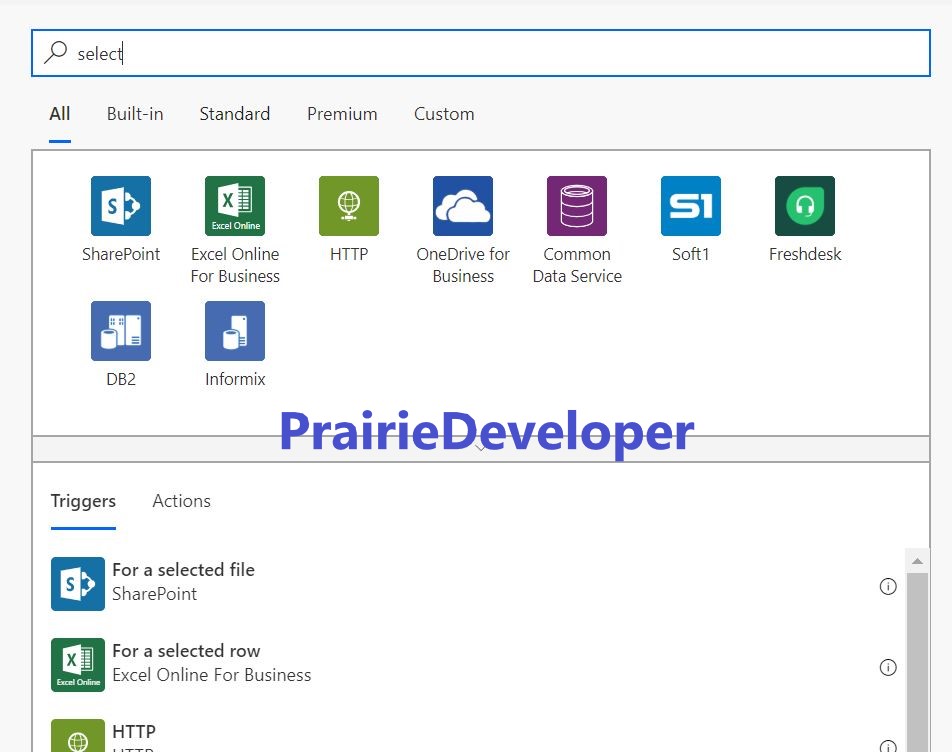
Task: Click 'Excel Online For Business' subtitle text
Action: [x=212, y=675]
